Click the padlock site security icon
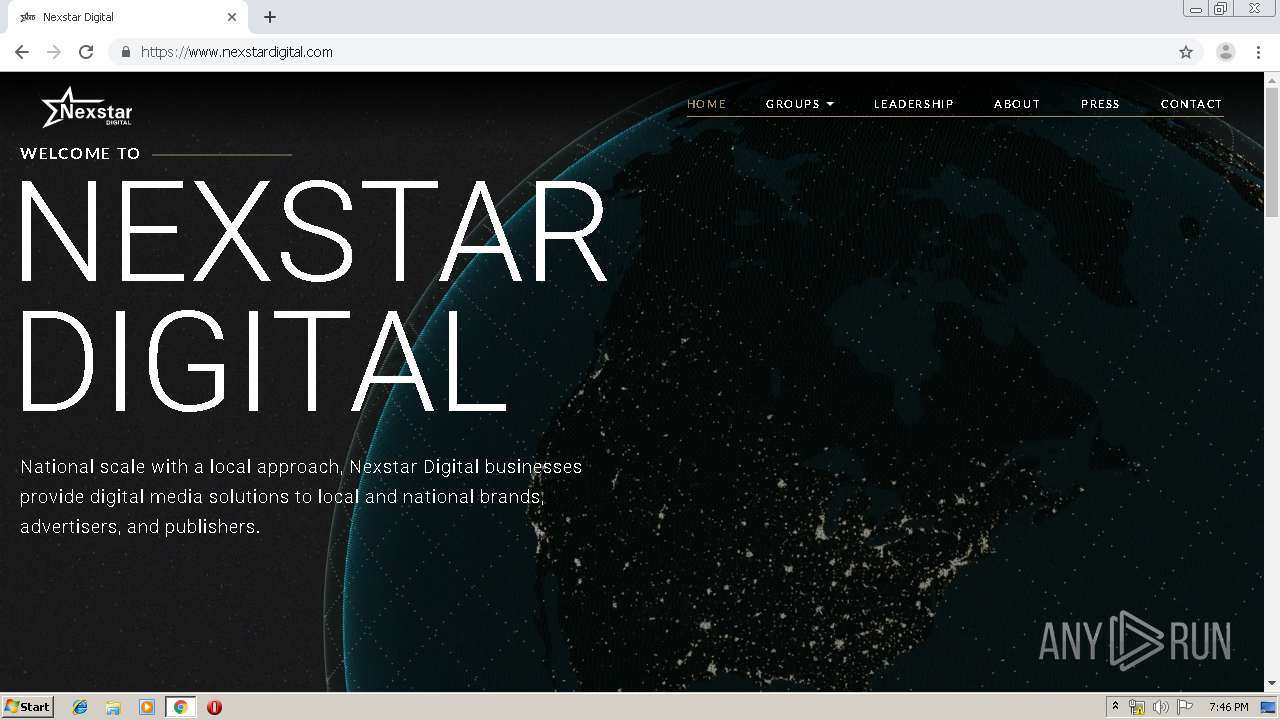 [125, 52]
